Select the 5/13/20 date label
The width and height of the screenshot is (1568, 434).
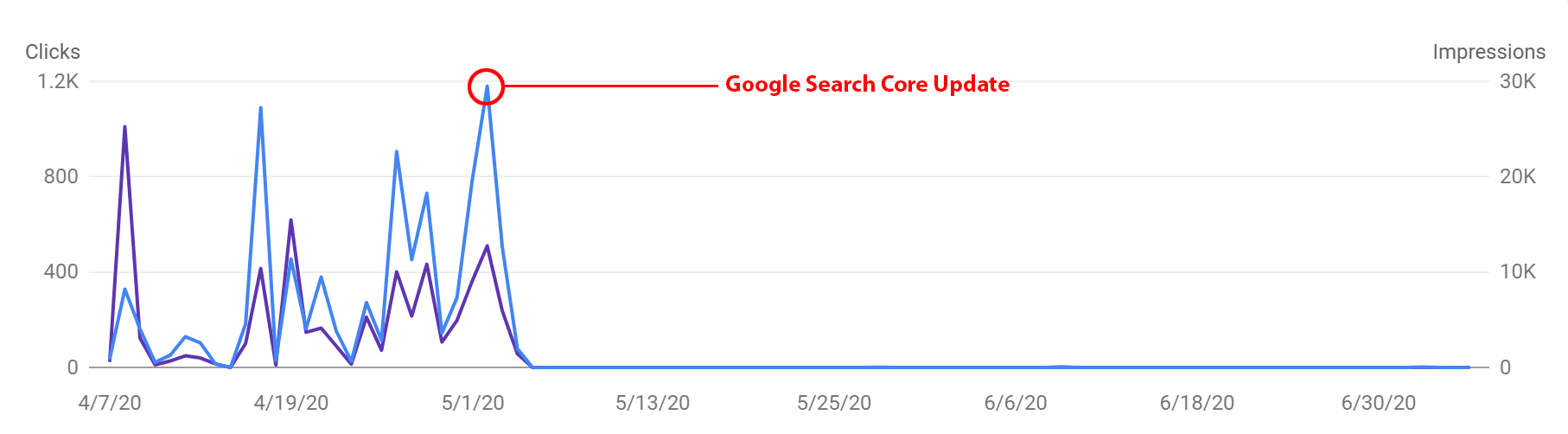(x=653, y=403)
